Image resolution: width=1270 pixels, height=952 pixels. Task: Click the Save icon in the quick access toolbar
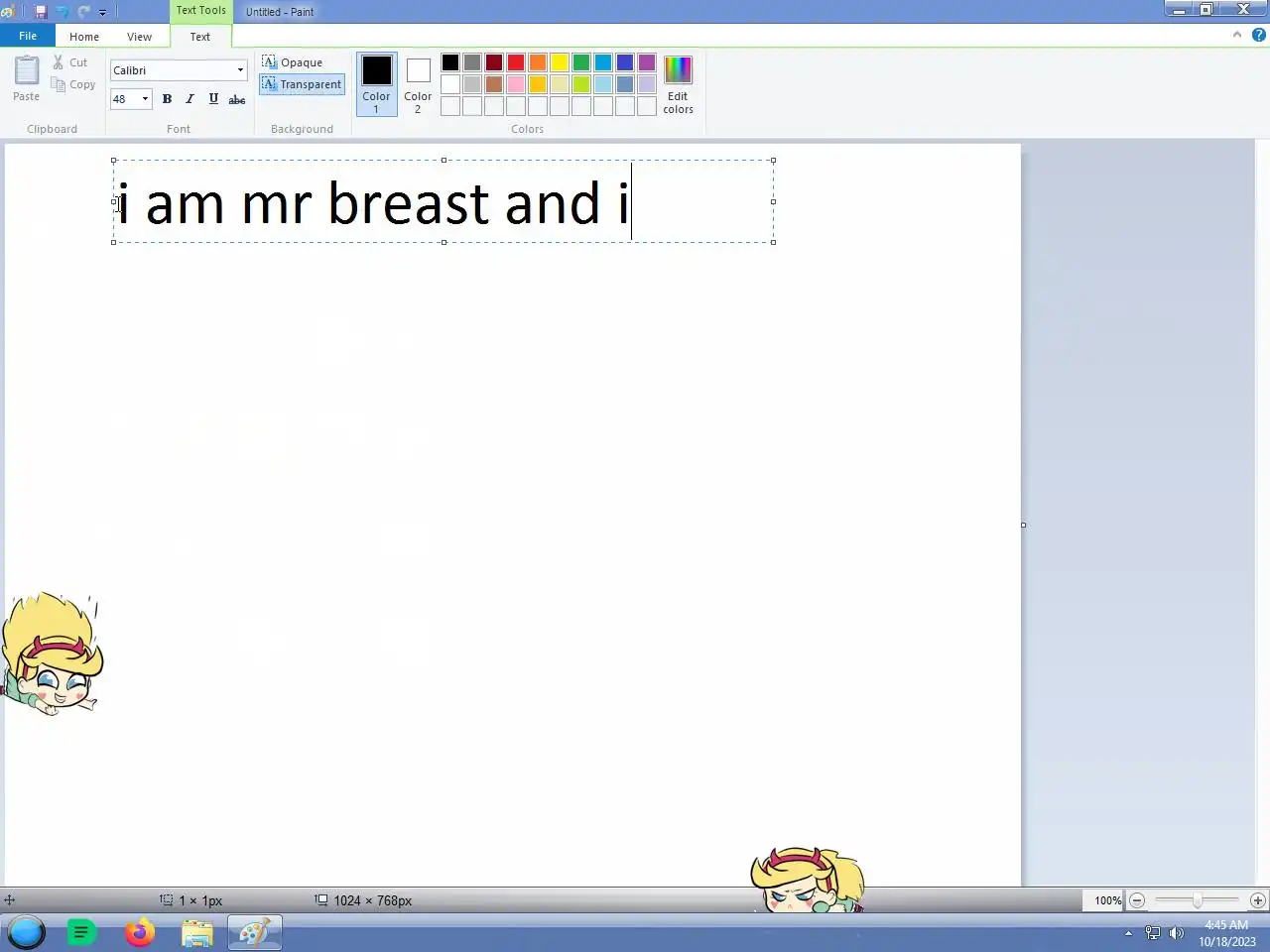[x=41, y=12]
